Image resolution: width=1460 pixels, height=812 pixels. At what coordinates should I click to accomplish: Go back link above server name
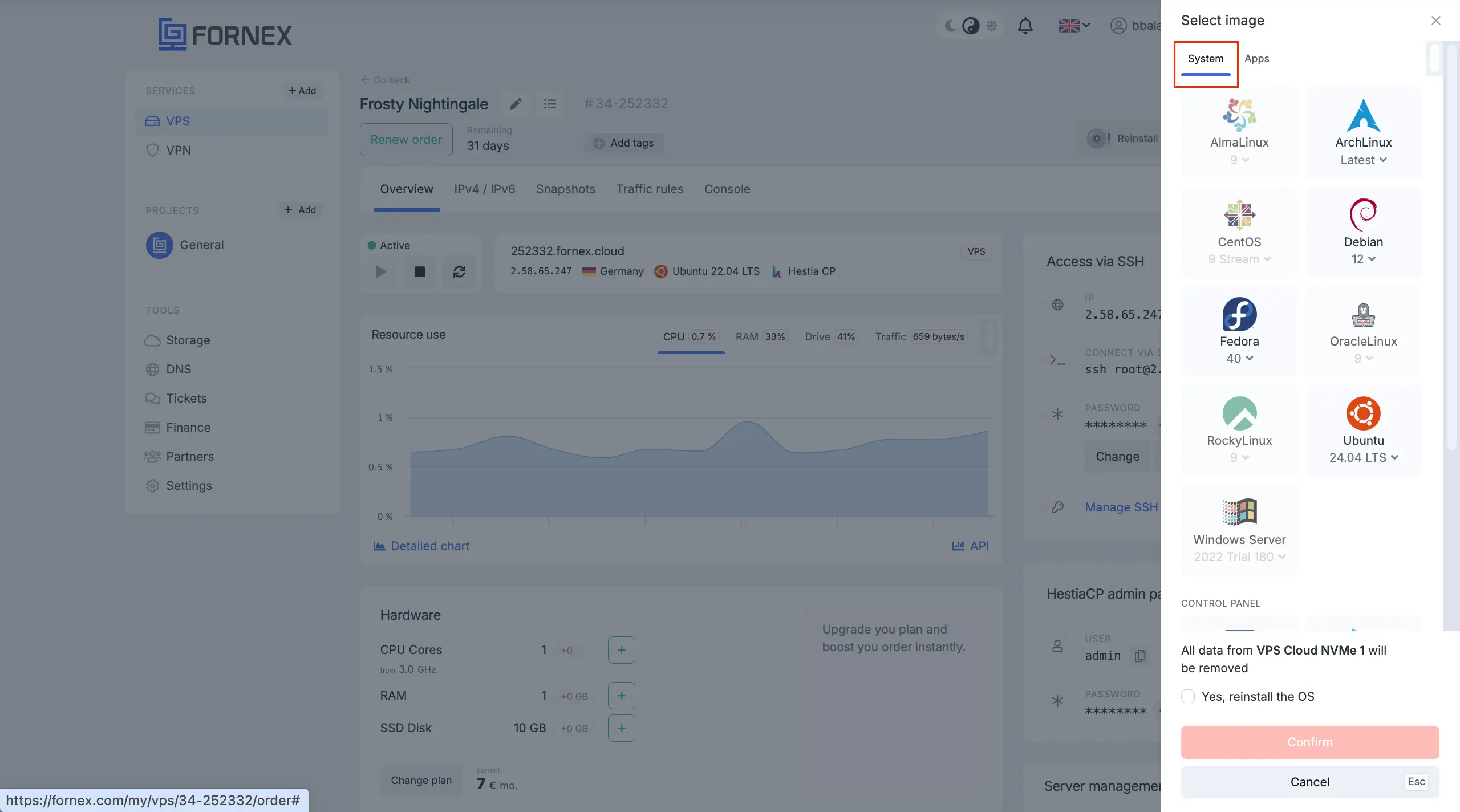[x=386, y=80]
